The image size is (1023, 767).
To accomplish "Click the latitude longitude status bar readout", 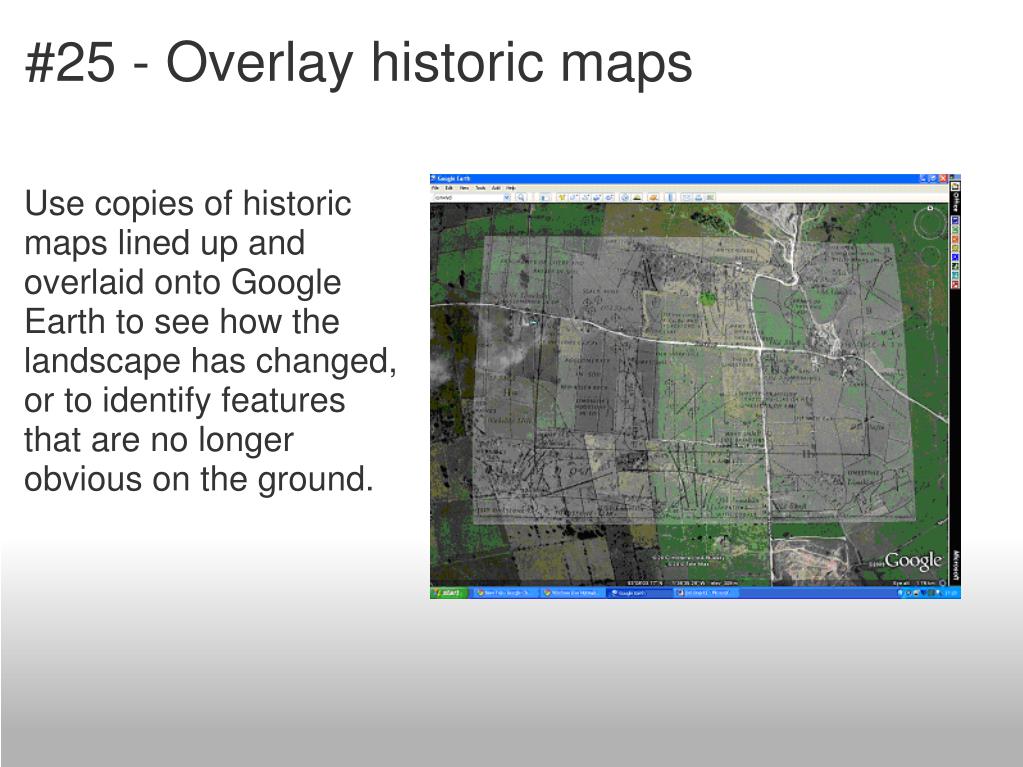I will pyautogui.click(x=665, y=582).
